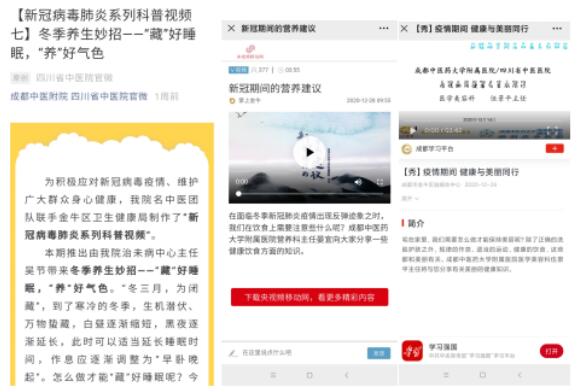Click the blue send comment button
This screenshot has width=578, height=392.
[x=379, y=353]
